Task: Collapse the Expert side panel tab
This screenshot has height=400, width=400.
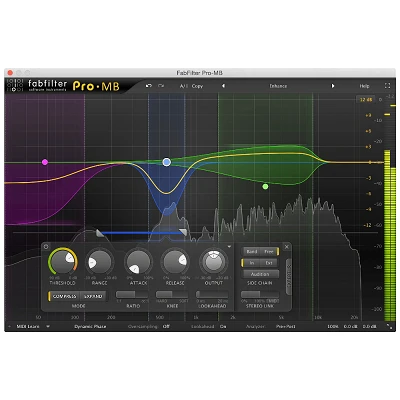Action: tap(289, 277)
